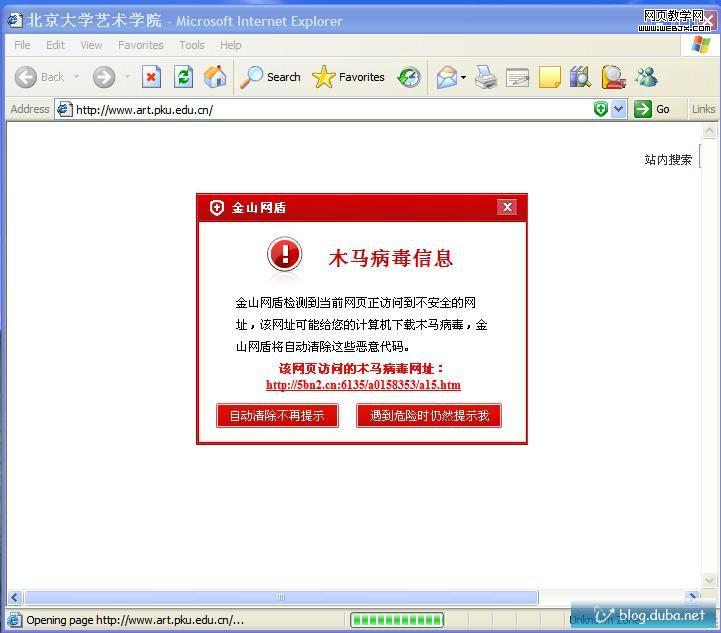
Task: Go to the Home page icon
Action: pos(214,77)
